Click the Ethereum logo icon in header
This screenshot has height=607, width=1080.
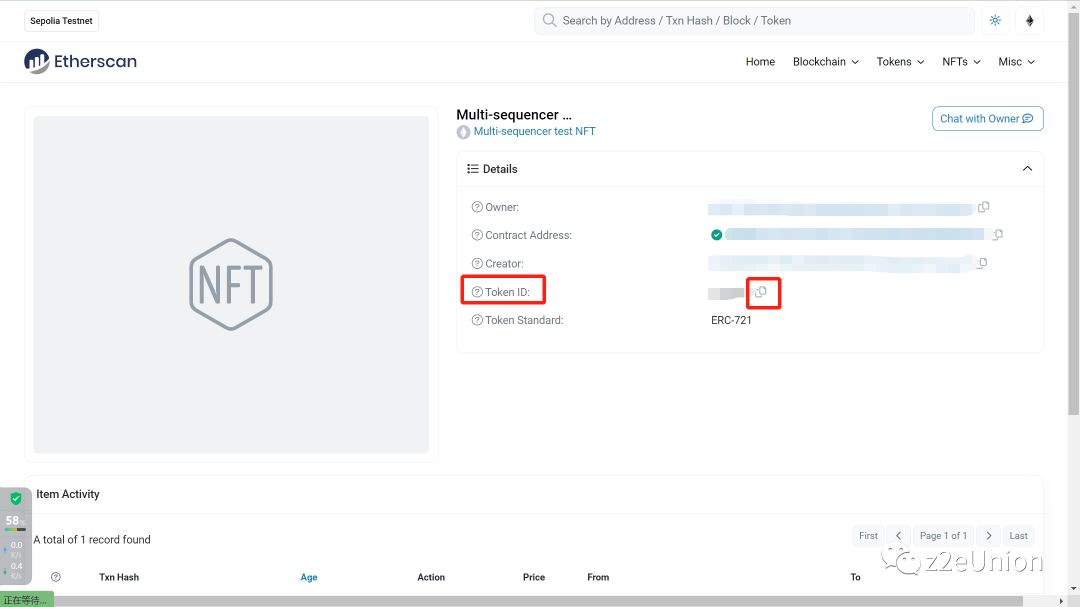tap(1029, 20)
